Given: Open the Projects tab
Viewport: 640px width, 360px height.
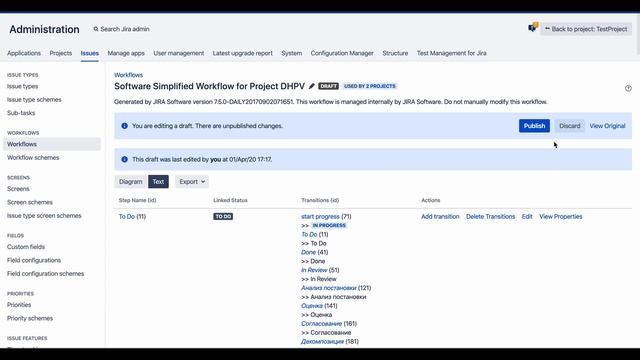Looking at the screenshot, I should point(60,53).
